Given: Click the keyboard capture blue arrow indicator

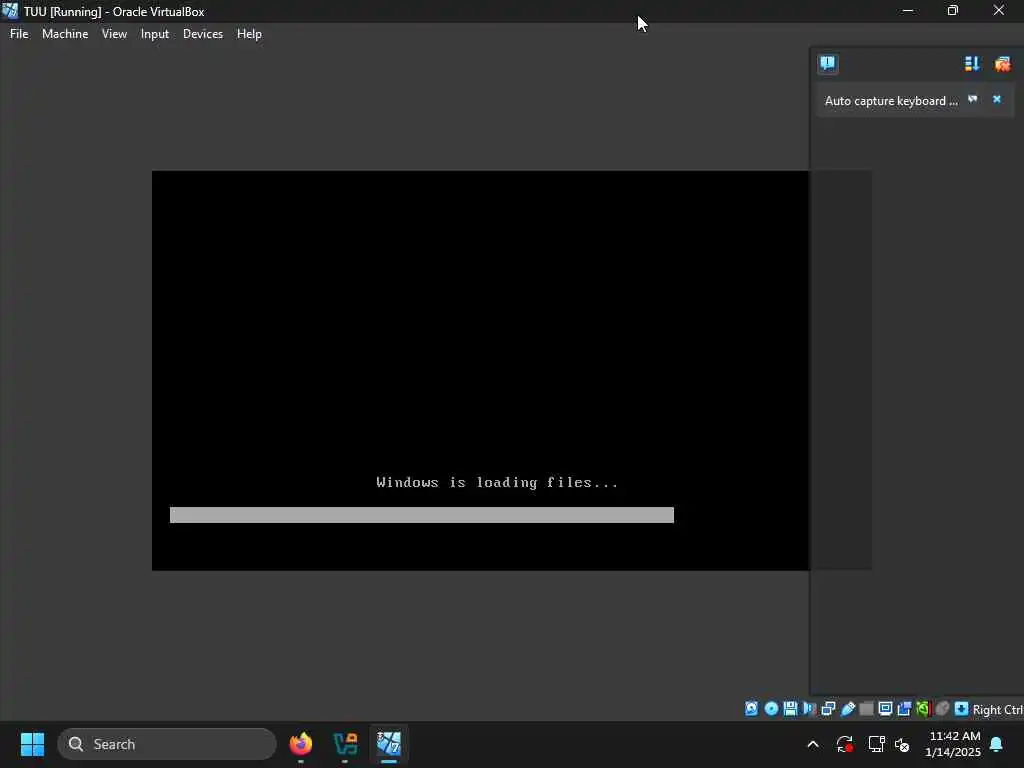Looking at the screenshot, I should pos(961,709).
